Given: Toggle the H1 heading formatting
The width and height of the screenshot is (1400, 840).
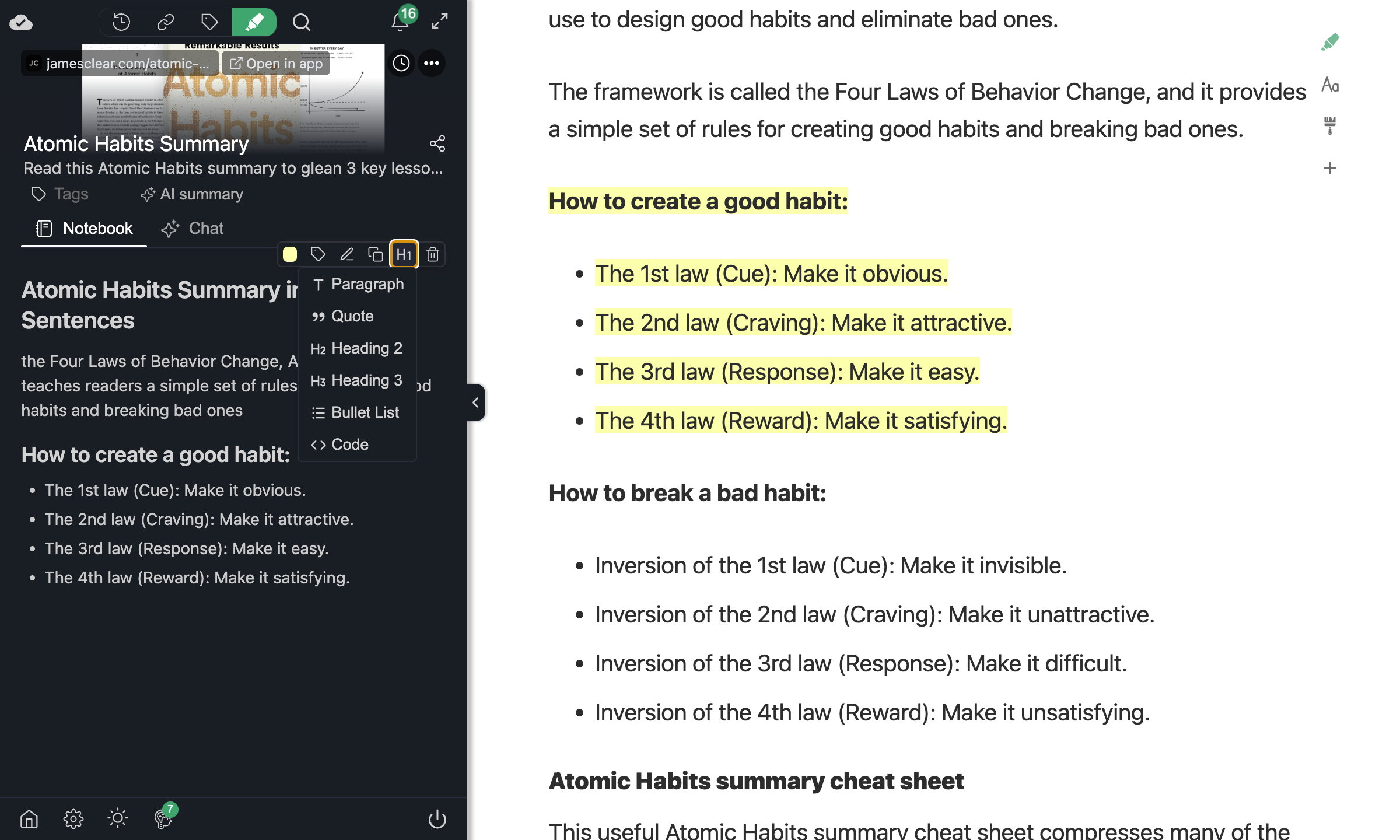Looking at the screenshot, I should click(x=404, y=254).
